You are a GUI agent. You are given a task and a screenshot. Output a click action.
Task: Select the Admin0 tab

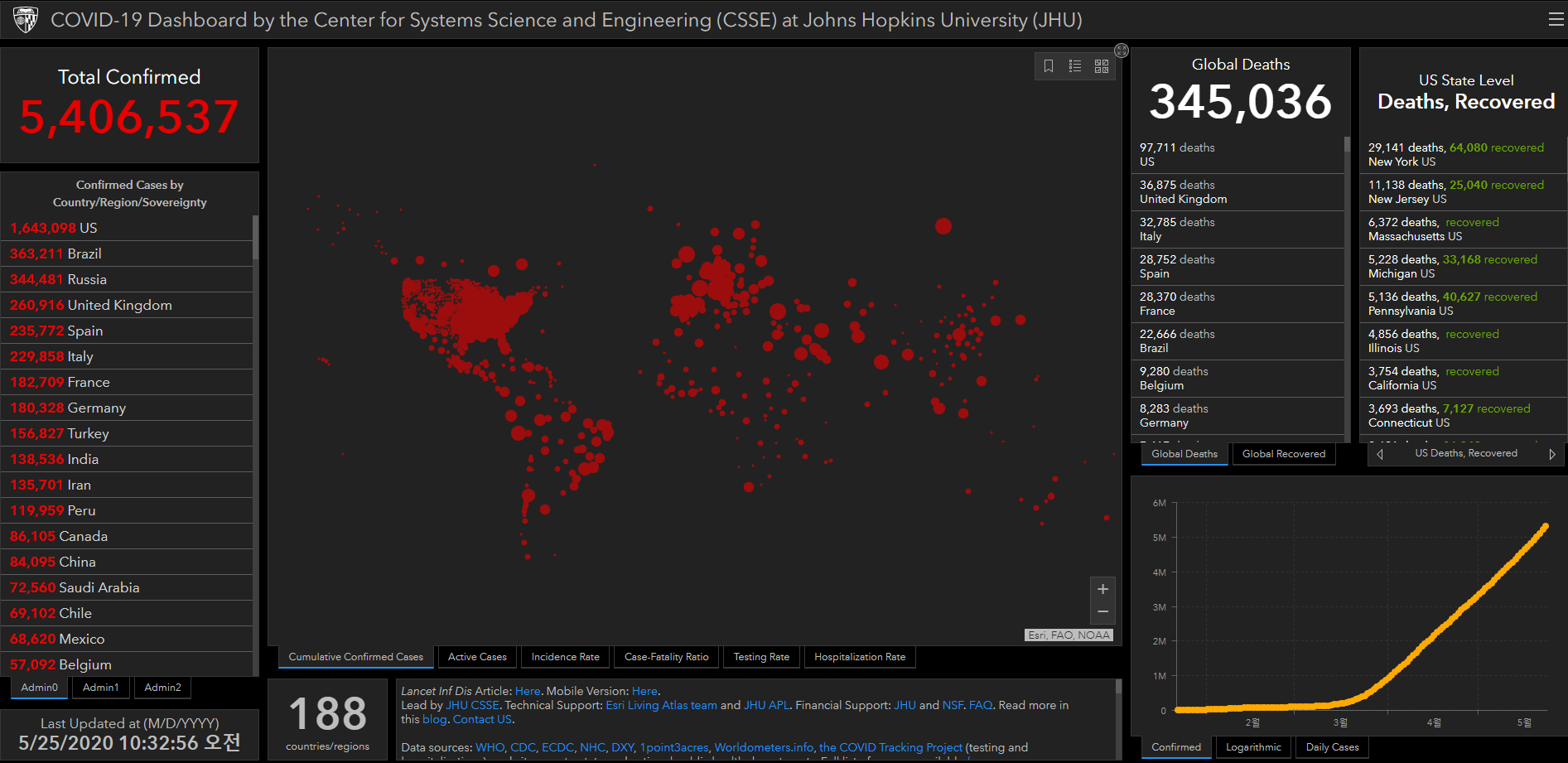[40, 688]
